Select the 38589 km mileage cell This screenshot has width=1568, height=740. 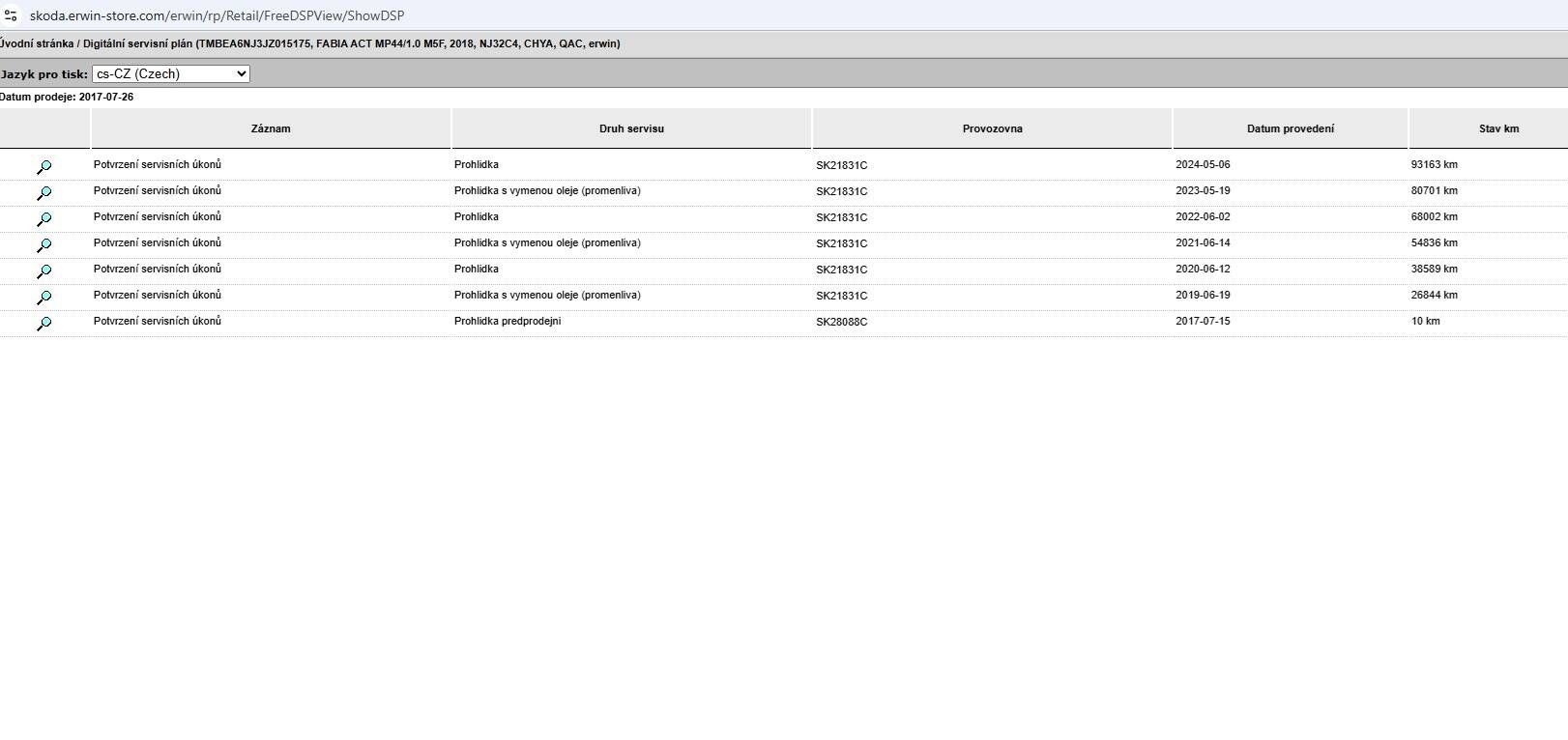pos(1434,269)
